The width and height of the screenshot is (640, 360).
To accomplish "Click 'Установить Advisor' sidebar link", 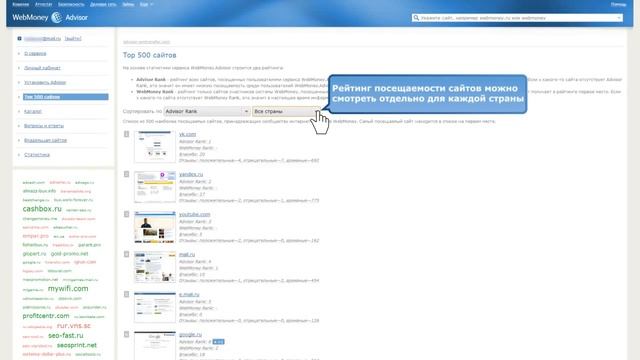I will (45, 82).
